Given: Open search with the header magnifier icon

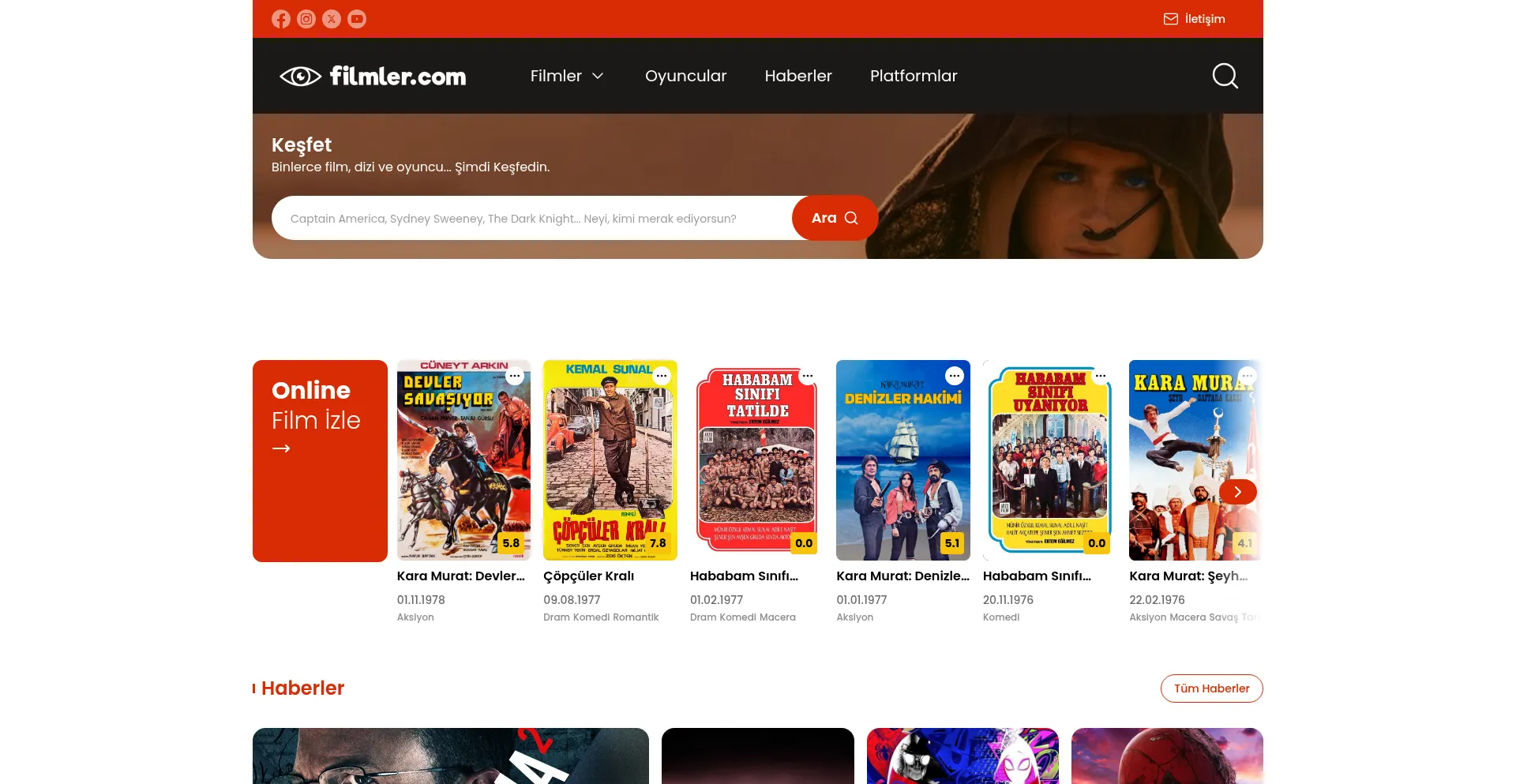Looking at the screenshot, I should coord(1225,76).
